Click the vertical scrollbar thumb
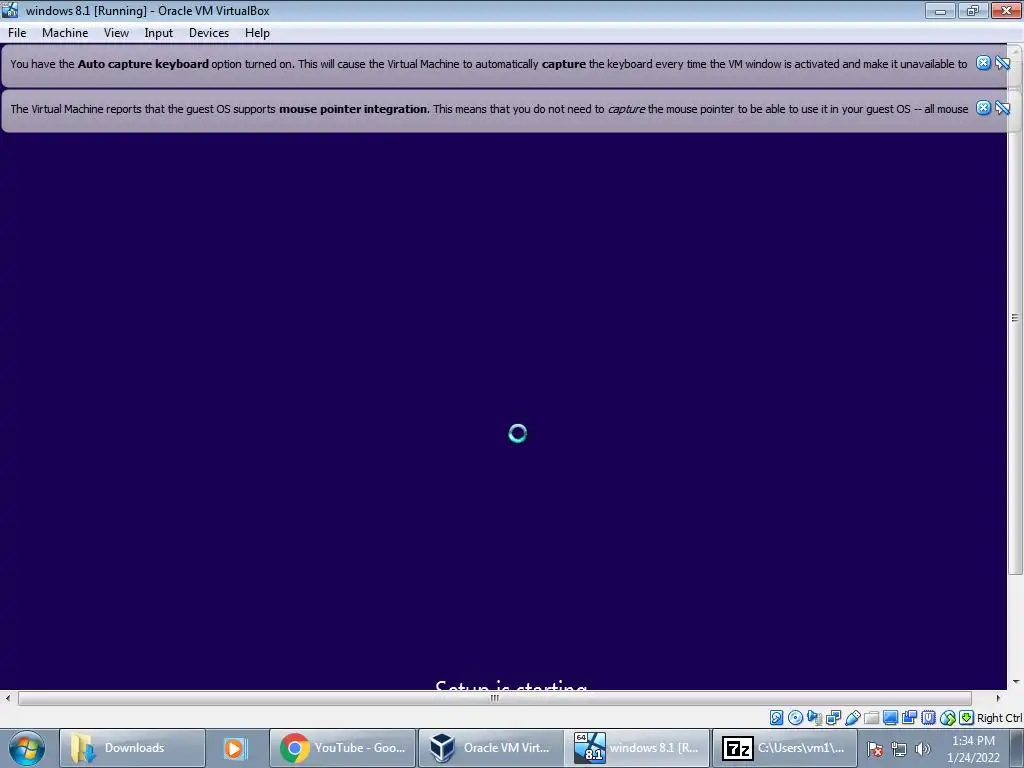1024x768 pixels. point(1015,318)
